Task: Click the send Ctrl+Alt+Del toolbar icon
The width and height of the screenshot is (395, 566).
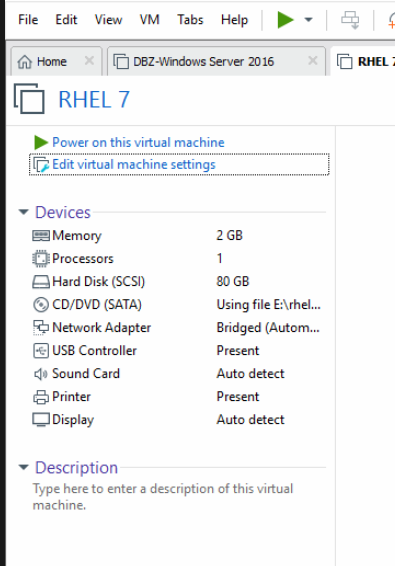Action: point(350,19)
